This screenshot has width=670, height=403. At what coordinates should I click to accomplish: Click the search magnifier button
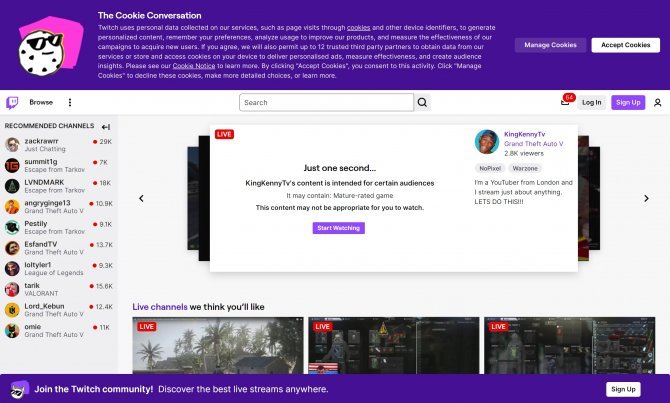tap(422, 103)
